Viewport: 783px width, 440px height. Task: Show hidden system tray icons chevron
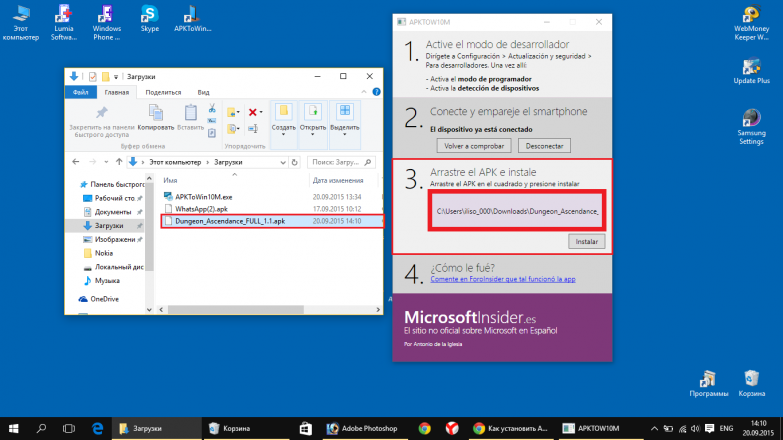click(x=654, y=429)
